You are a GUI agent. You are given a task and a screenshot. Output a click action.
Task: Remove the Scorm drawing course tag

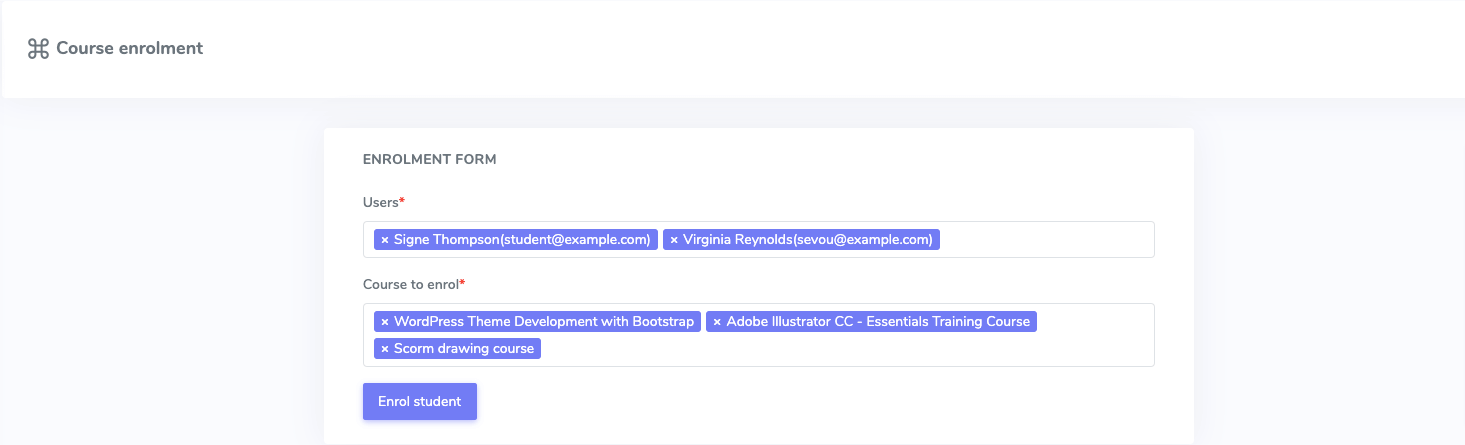point(384,349)
